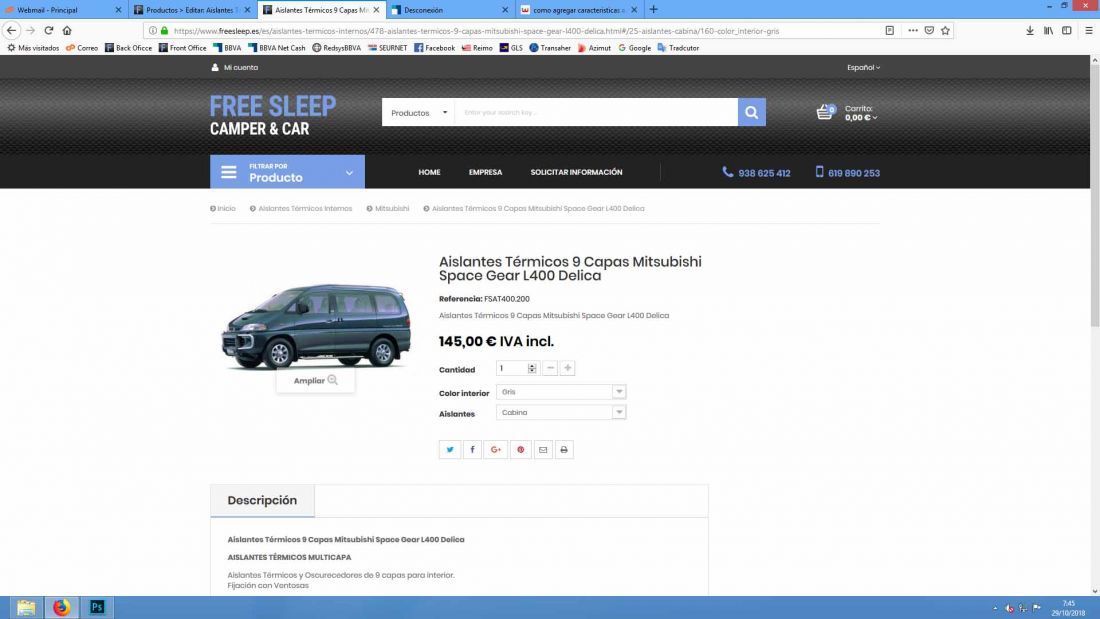Open Photoshop from the taskbar
1100x619 pixels.
[x=97, y=607]
